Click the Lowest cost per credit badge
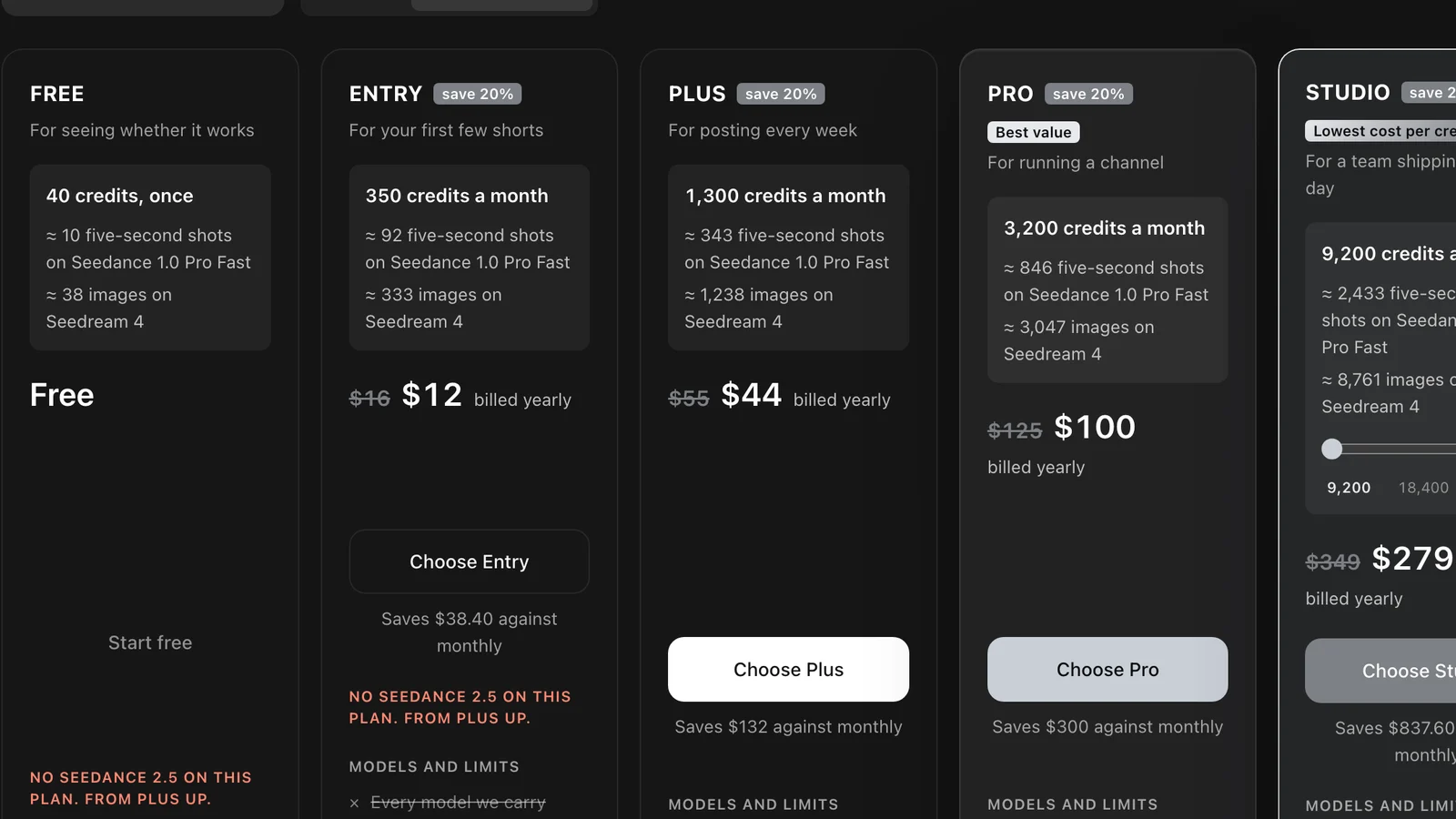Screen dimensions: 1456x819 tap(1380, 131)
